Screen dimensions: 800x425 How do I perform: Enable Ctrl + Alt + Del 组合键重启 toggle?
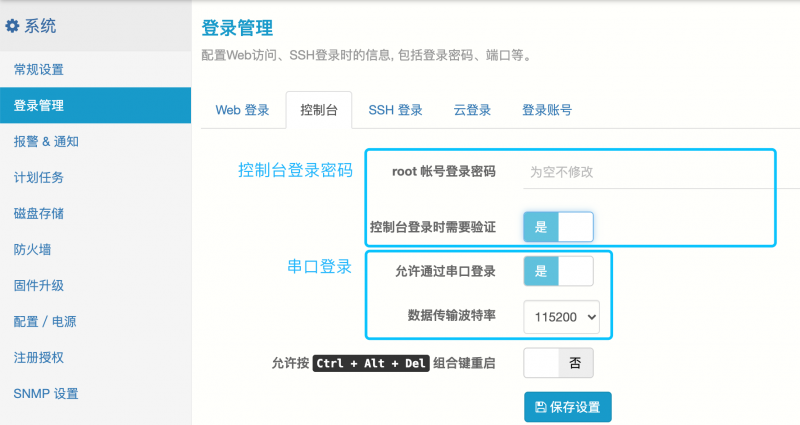558,363
